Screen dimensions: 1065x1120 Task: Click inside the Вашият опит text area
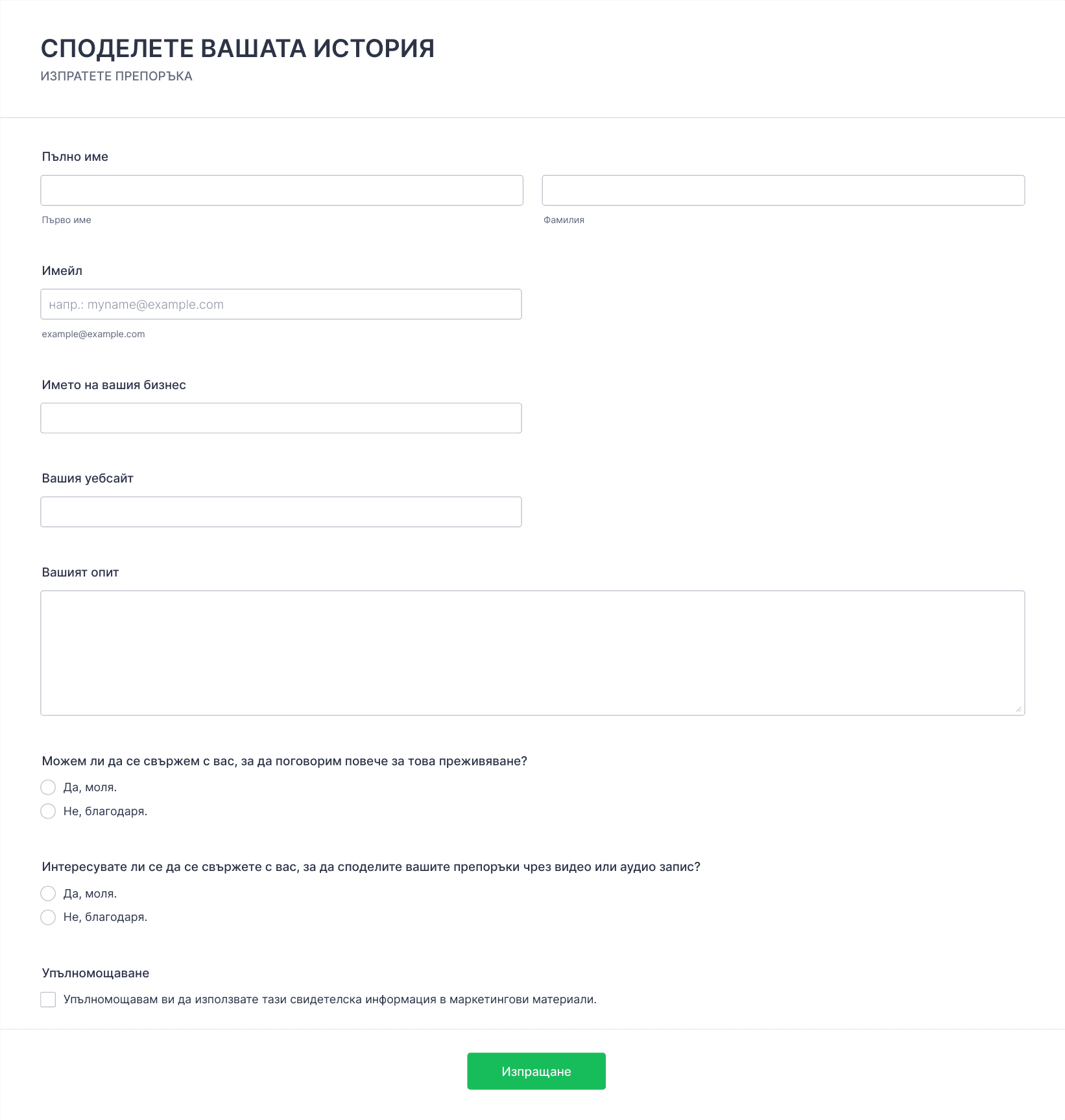(x=532, y=653)
